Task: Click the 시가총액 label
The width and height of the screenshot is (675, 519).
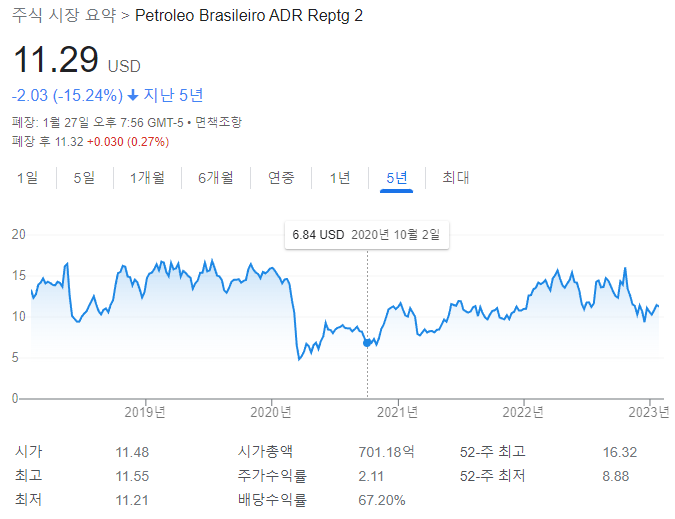Action: [265, 452]
